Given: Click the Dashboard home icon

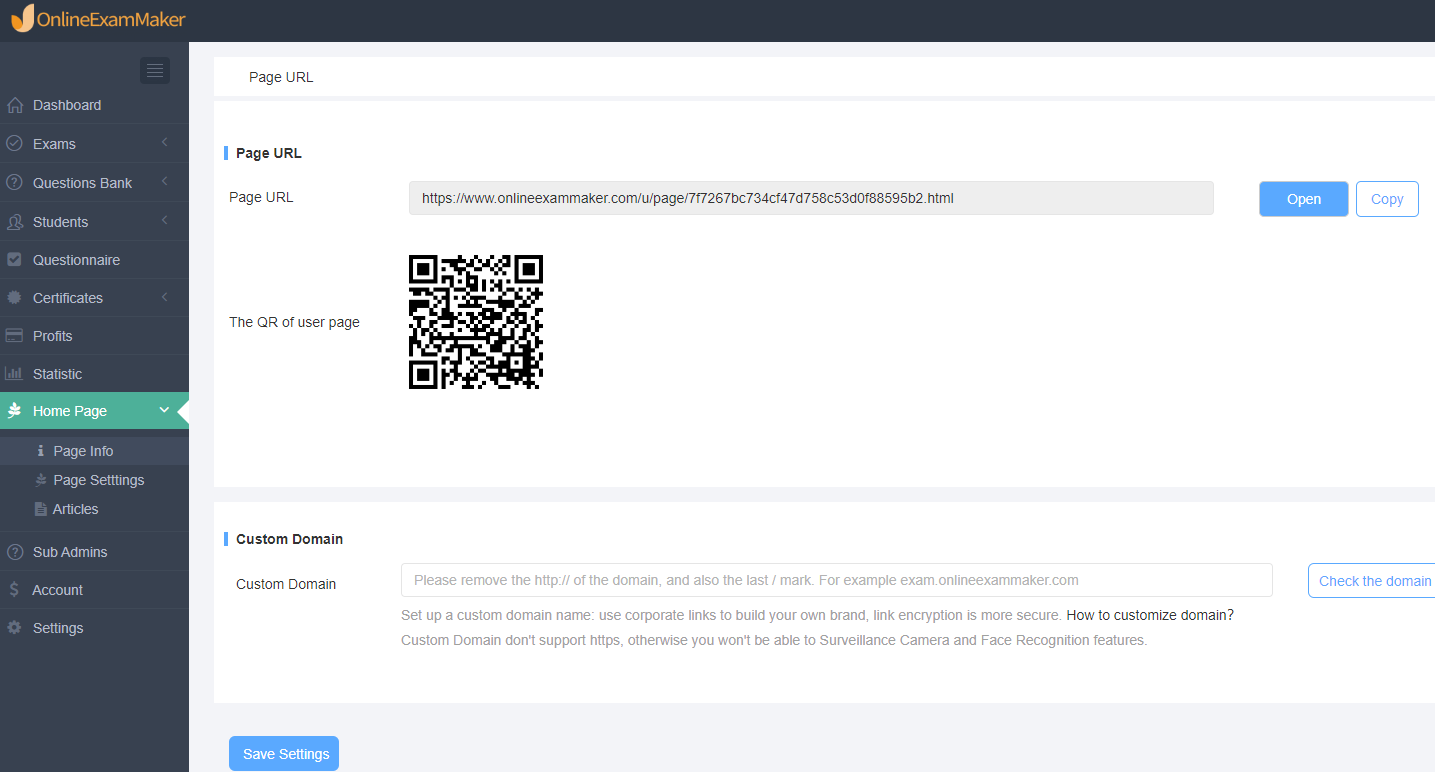Looking at the screenshot, I should click(14, 105).
